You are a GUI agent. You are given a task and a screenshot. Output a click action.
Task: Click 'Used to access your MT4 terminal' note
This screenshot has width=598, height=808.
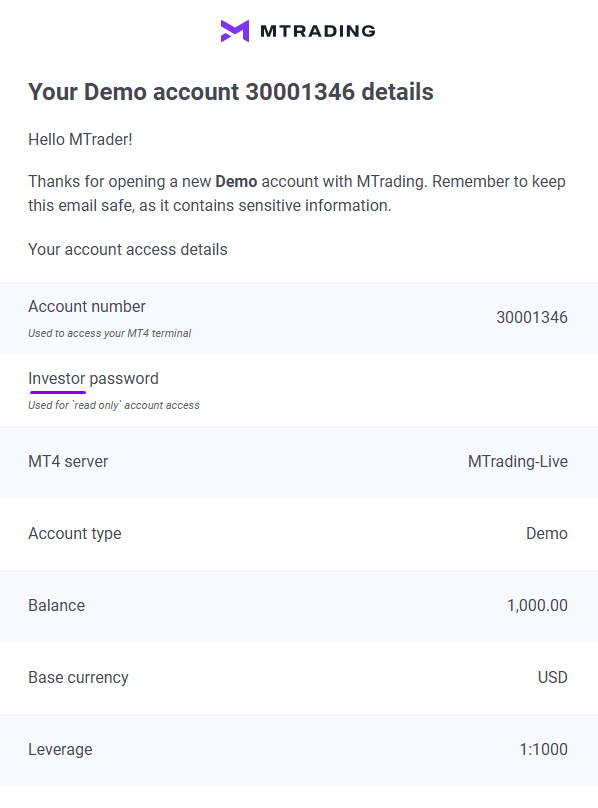point(109,333)
